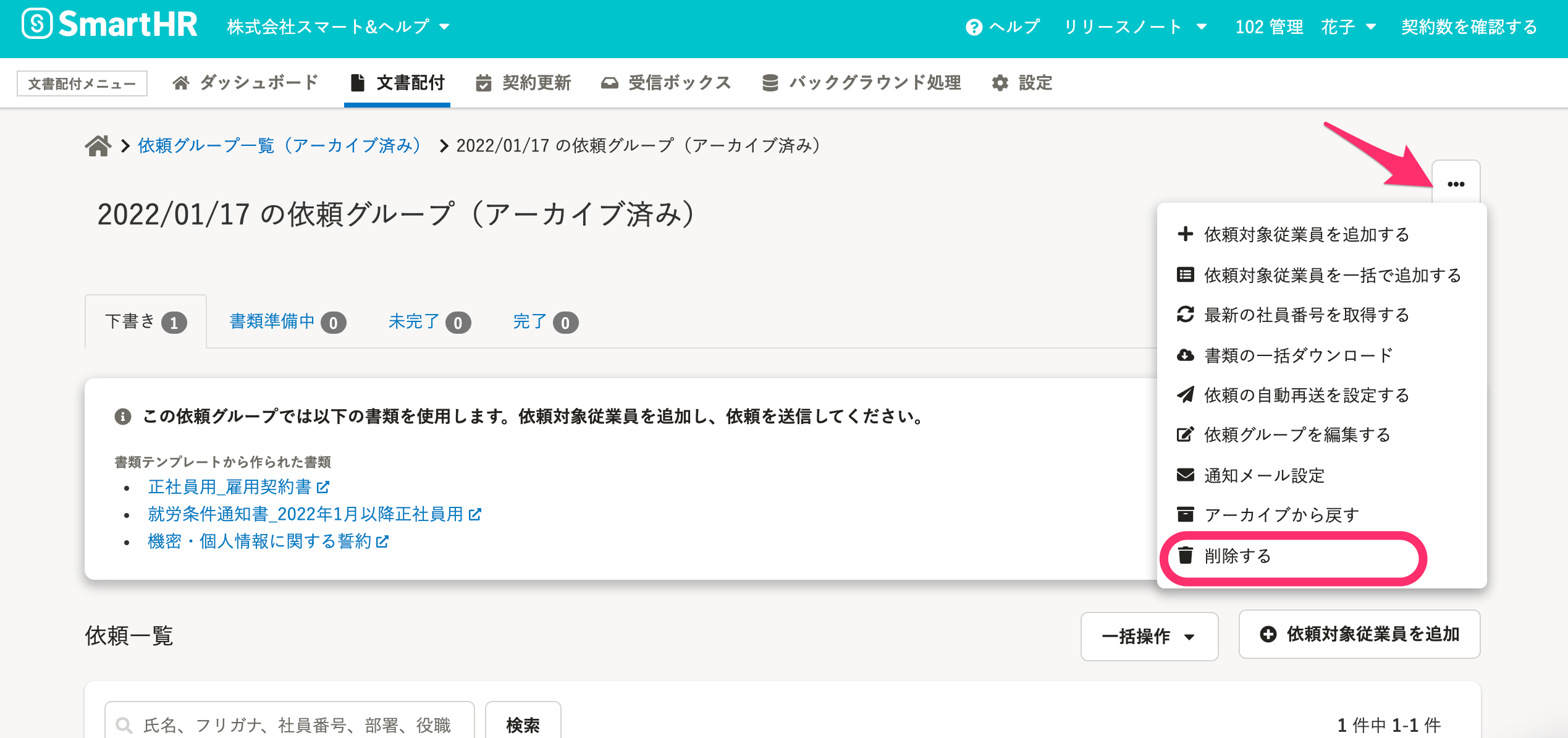
Task: Click the 依頼対象従業員を追加 button
Action: click(1359, 634)
